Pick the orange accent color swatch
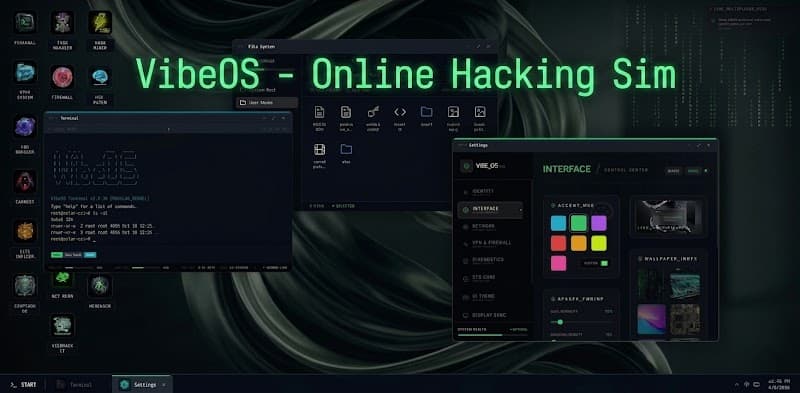The image size is (800, 393). pos(579,243)
